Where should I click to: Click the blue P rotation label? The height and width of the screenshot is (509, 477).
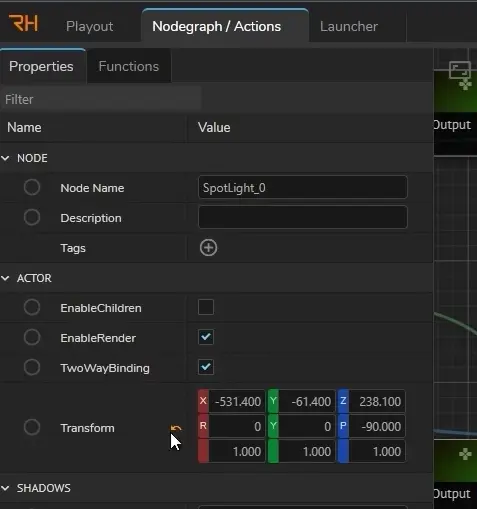point(343,426)
